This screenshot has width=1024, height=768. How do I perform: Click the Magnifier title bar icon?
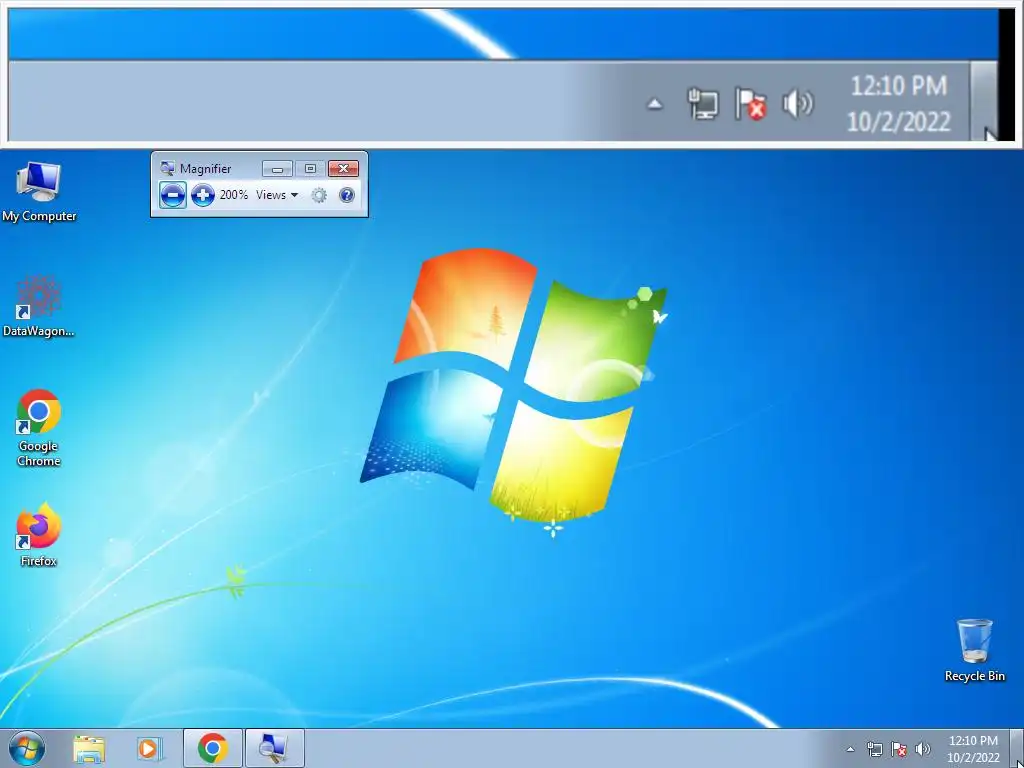coord(167,168)
